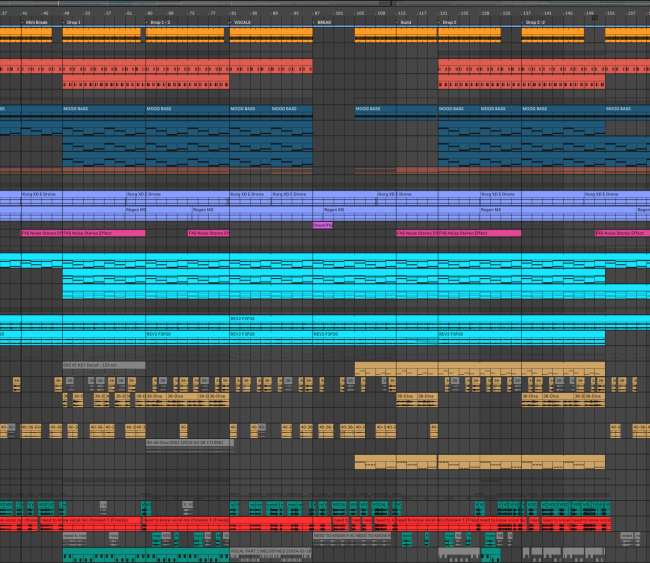Jump to the Mini Break locator
This screenshot has width=650, height=563.
(x=36, y=21)
